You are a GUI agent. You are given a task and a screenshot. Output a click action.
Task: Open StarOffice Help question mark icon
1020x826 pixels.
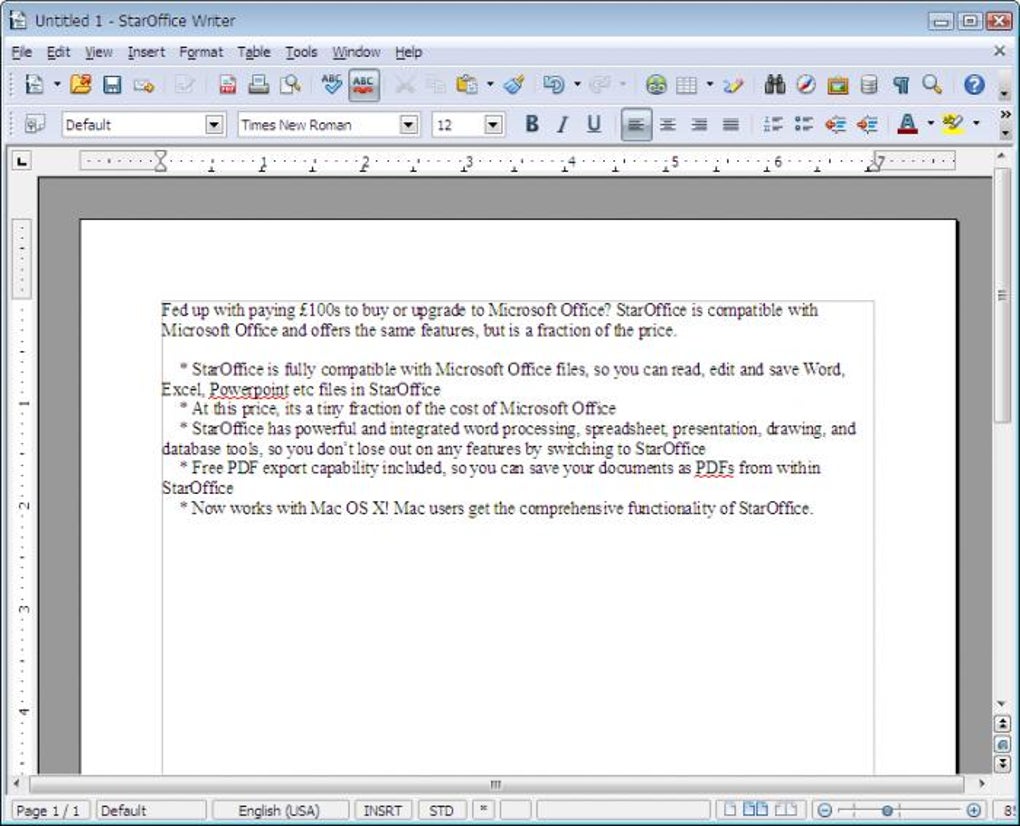(974, 85)
